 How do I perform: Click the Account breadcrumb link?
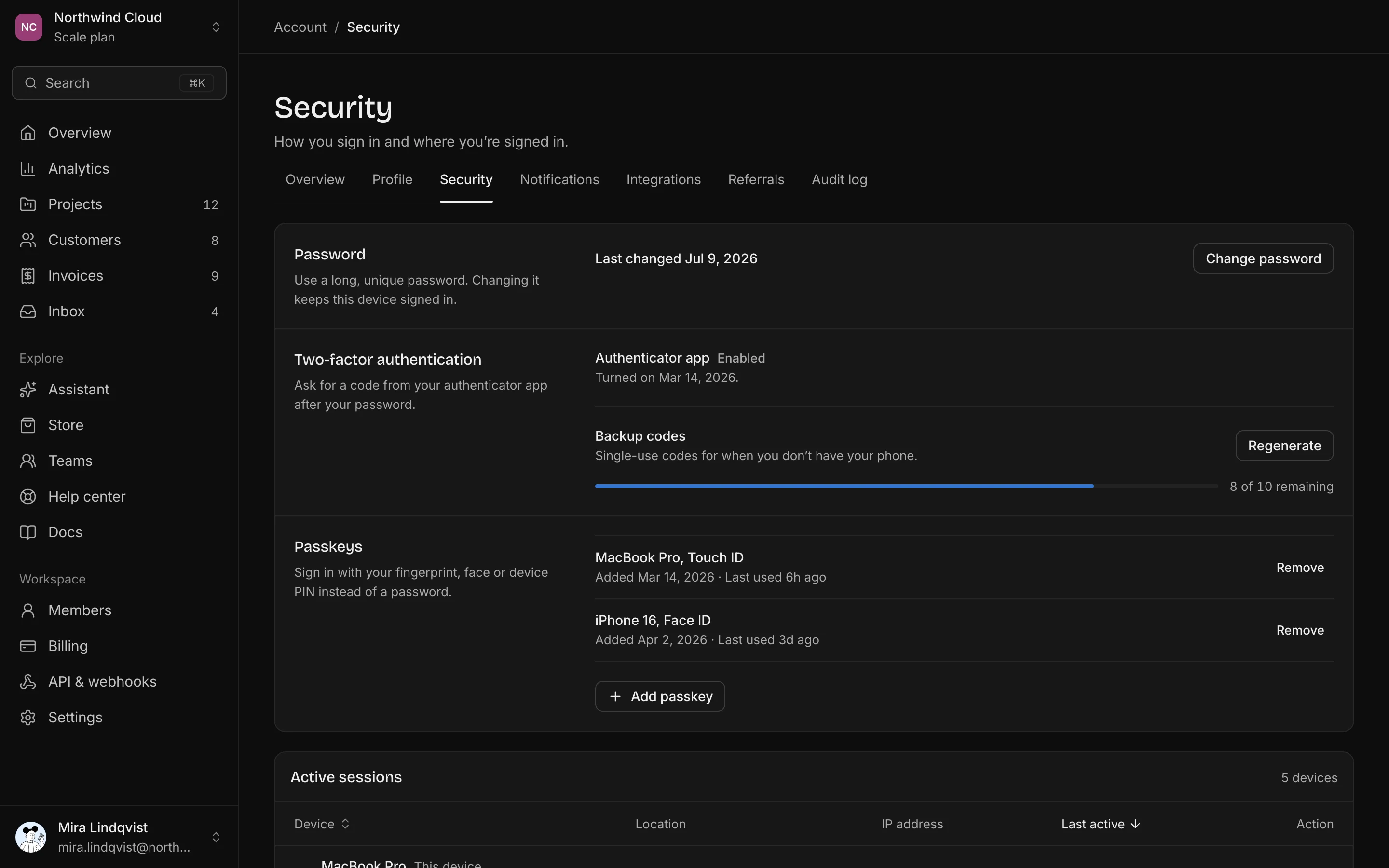300,27
